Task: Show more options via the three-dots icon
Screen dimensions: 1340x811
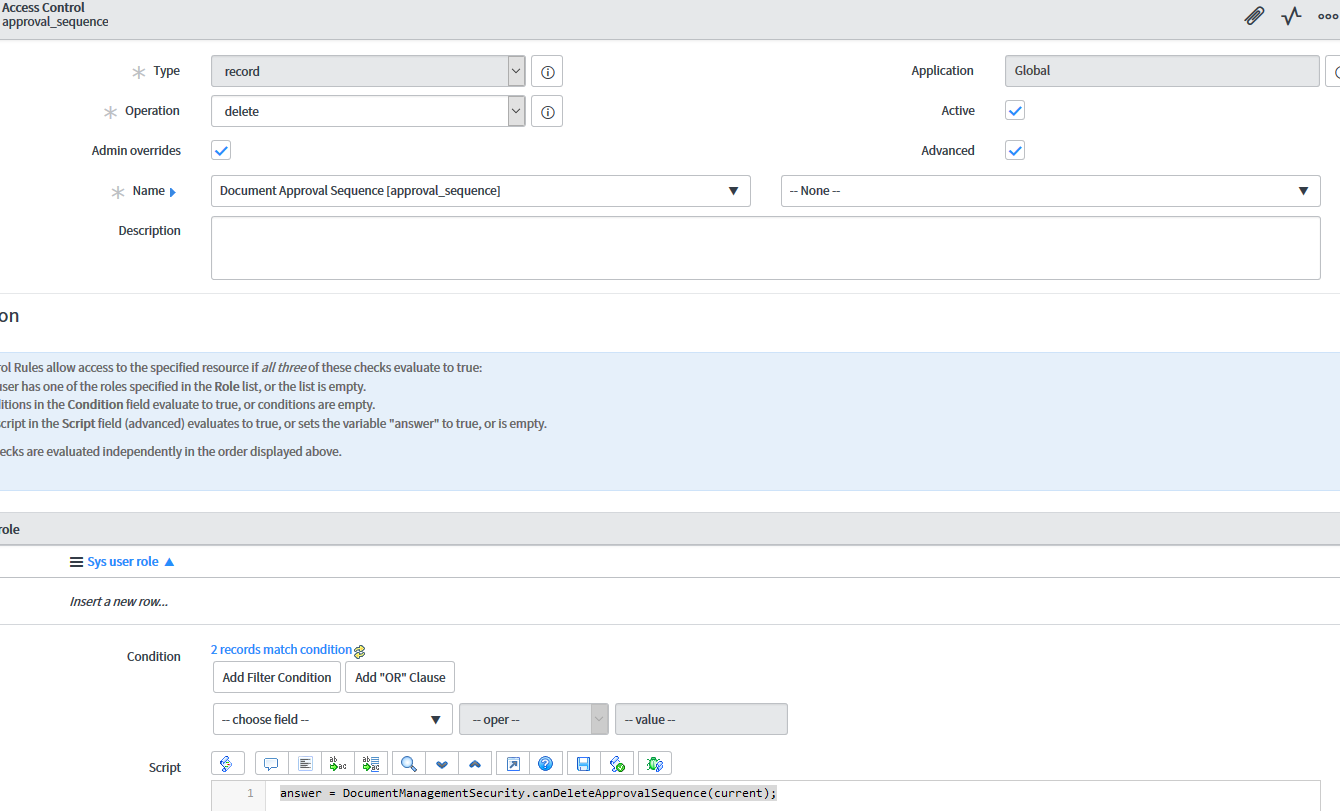Action: [1329, 16]
